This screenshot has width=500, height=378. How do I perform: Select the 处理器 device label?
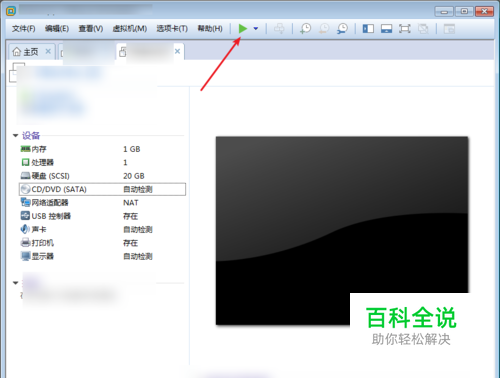[x=43, y=162]
